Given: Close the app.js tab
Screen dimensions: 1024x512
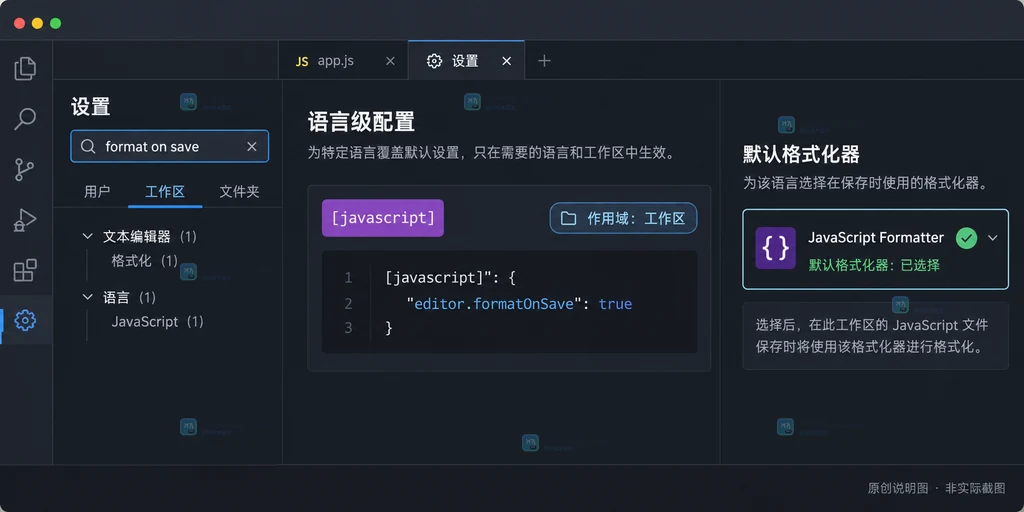Looking at the screenshot, I should (x=390, y=61).
